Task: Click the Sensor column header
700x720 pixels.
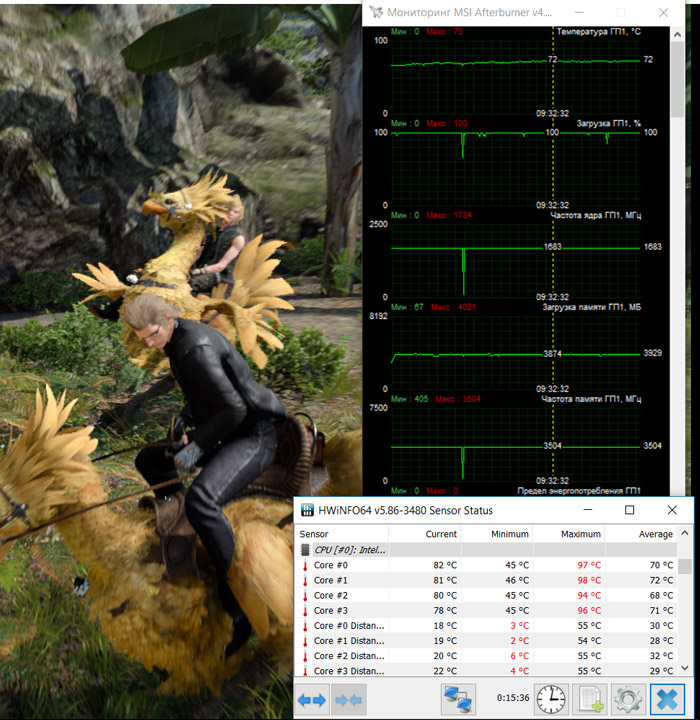Action: coord(312,534)
